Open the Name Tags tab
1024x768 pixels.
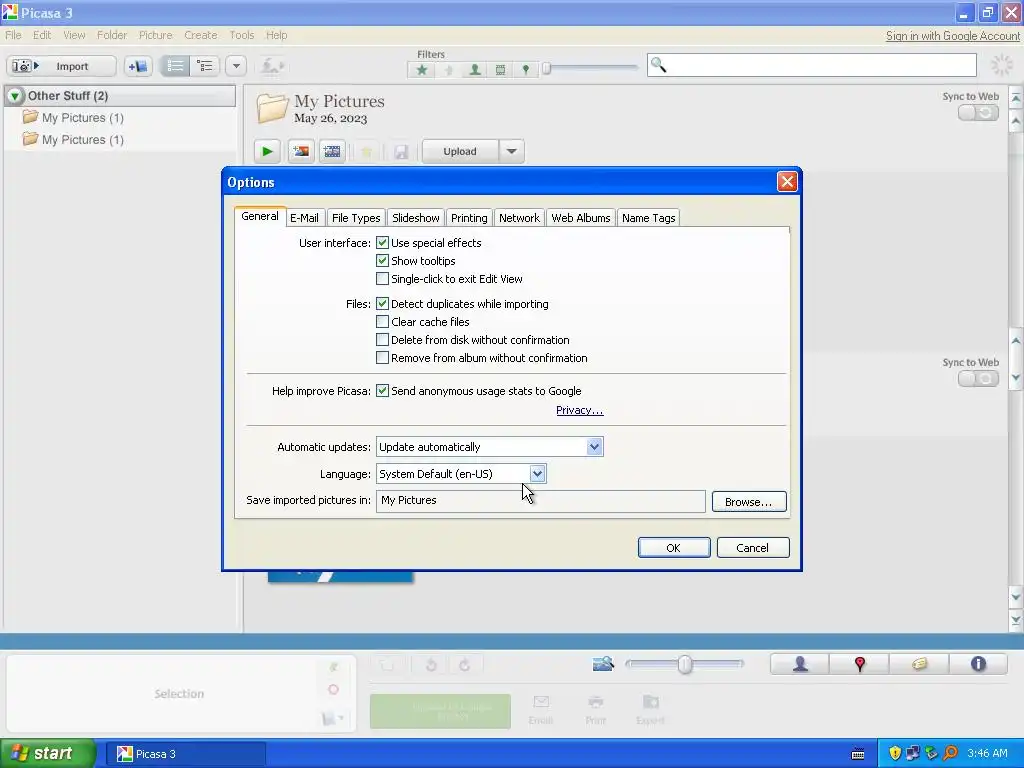pos(648,218)
